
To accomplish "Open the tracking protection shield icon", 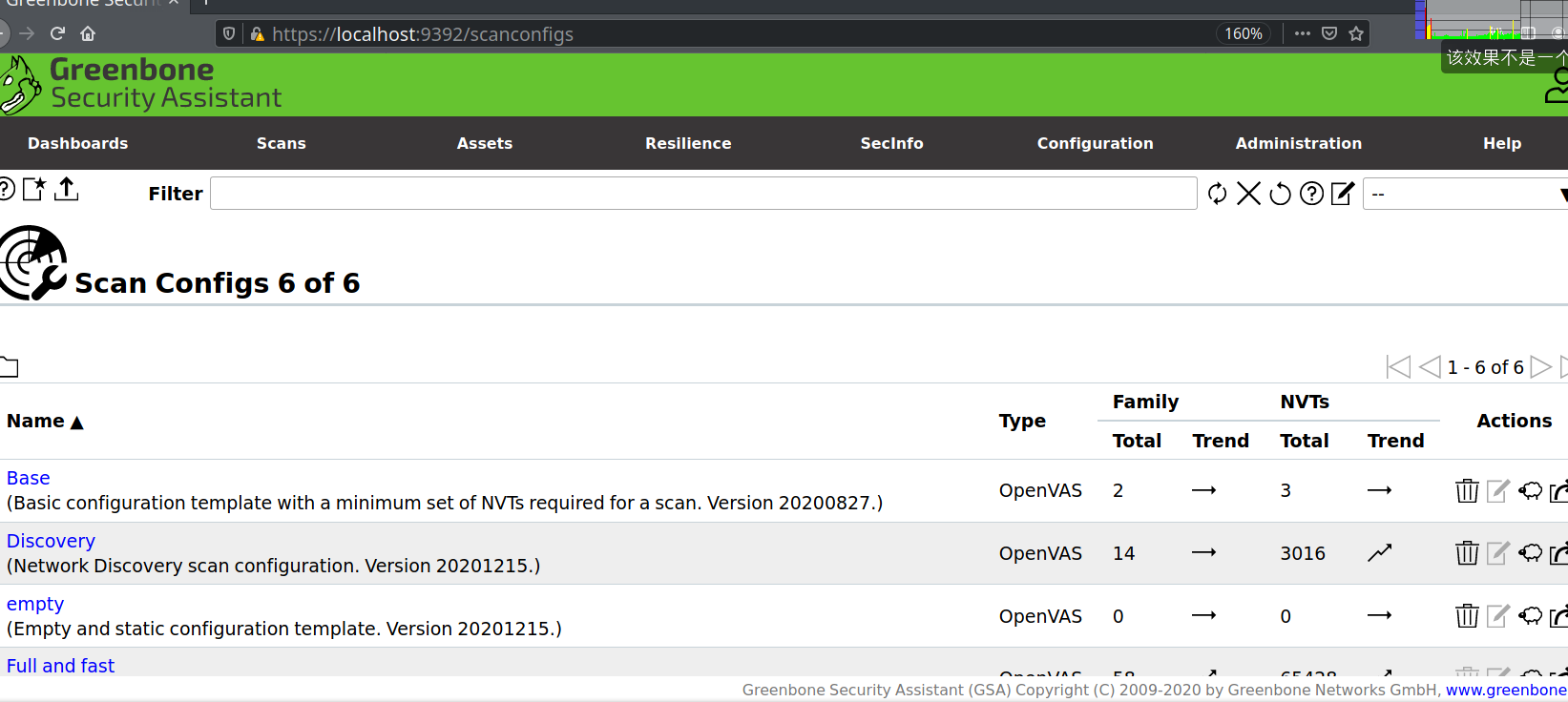I will [x=229, y=34].
